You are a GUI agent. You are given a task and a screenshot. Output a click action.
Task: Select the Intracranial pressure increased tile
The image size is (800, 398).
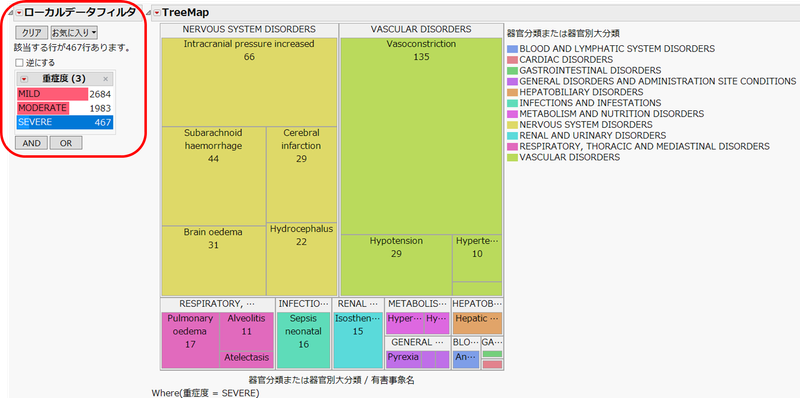[249, 82]
